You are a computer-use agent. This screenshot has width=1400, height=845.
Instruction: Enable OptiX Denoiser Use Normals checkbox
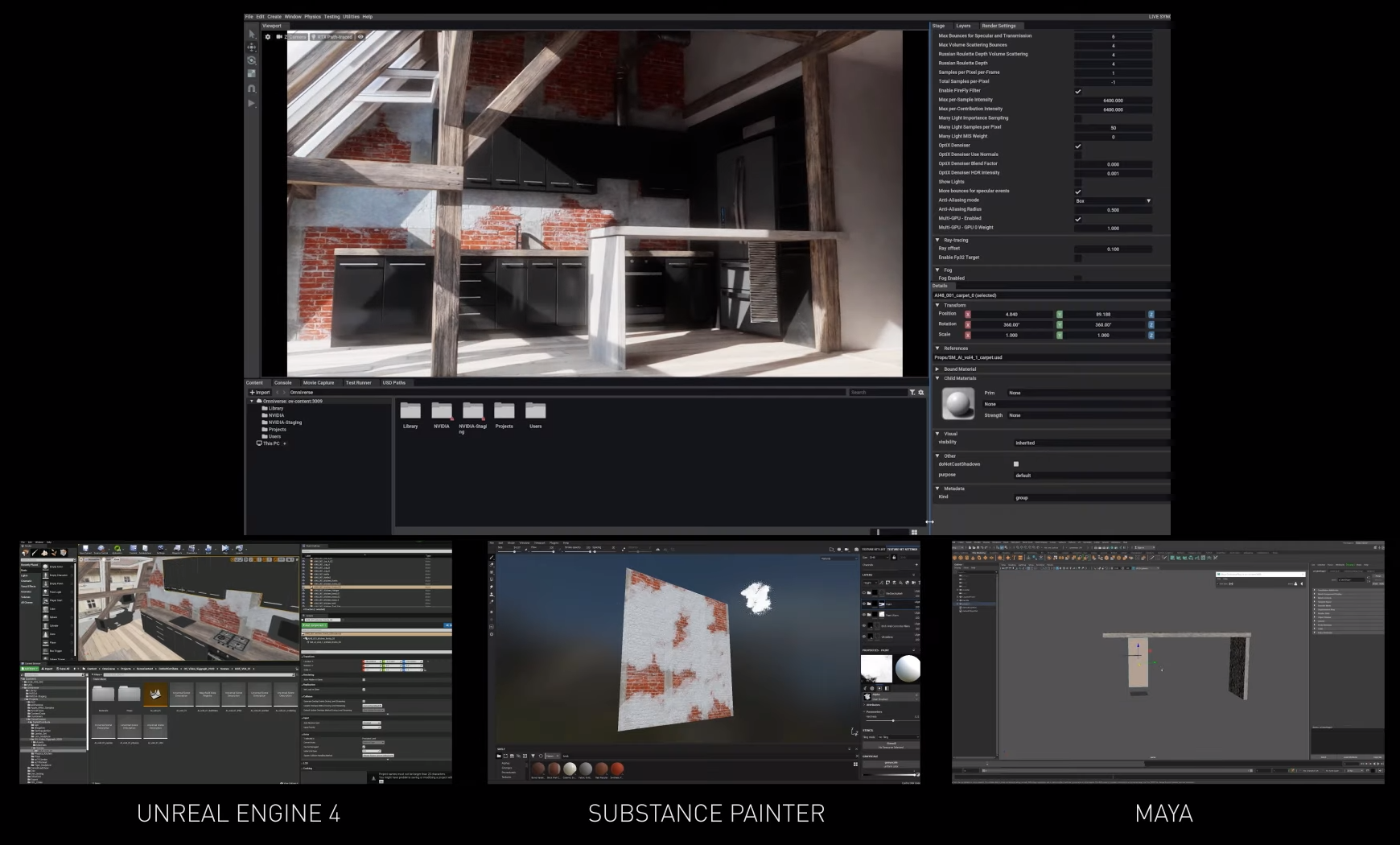click(1078, 155)
